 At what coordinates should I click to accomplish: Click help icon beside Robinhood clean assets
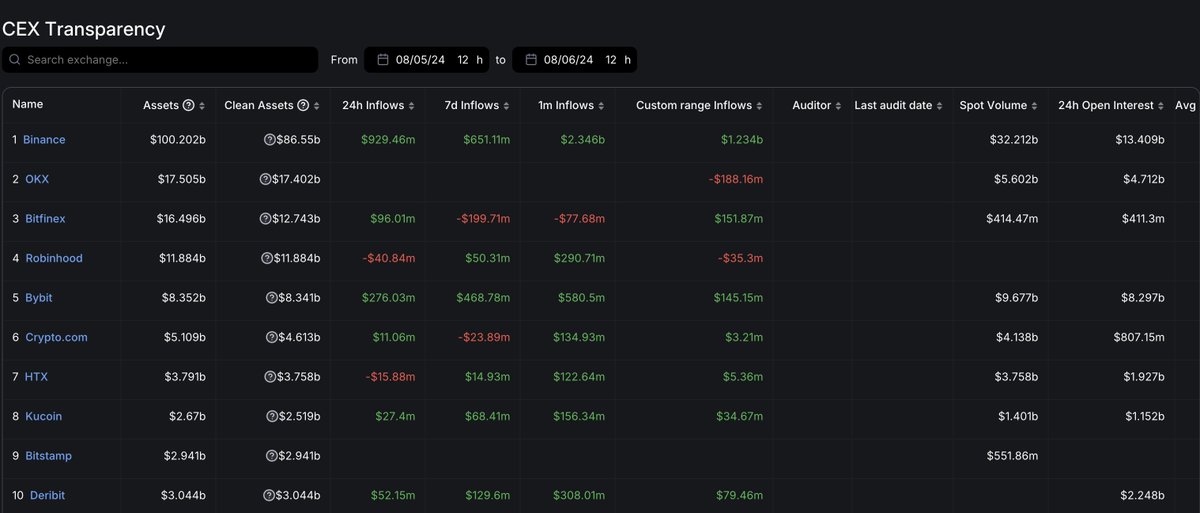267,259
